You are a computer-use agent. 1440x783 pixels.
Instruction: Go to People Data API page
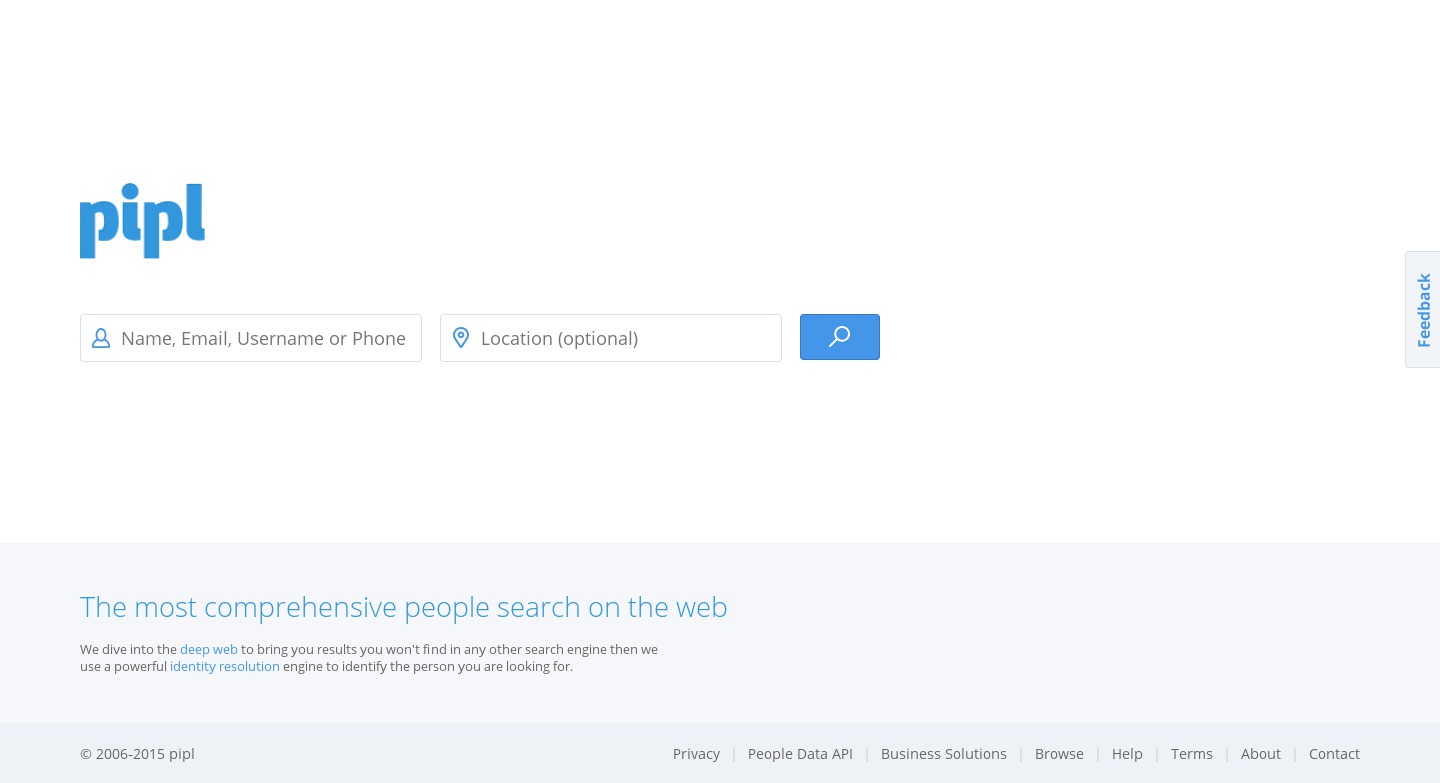pos(800,754)
